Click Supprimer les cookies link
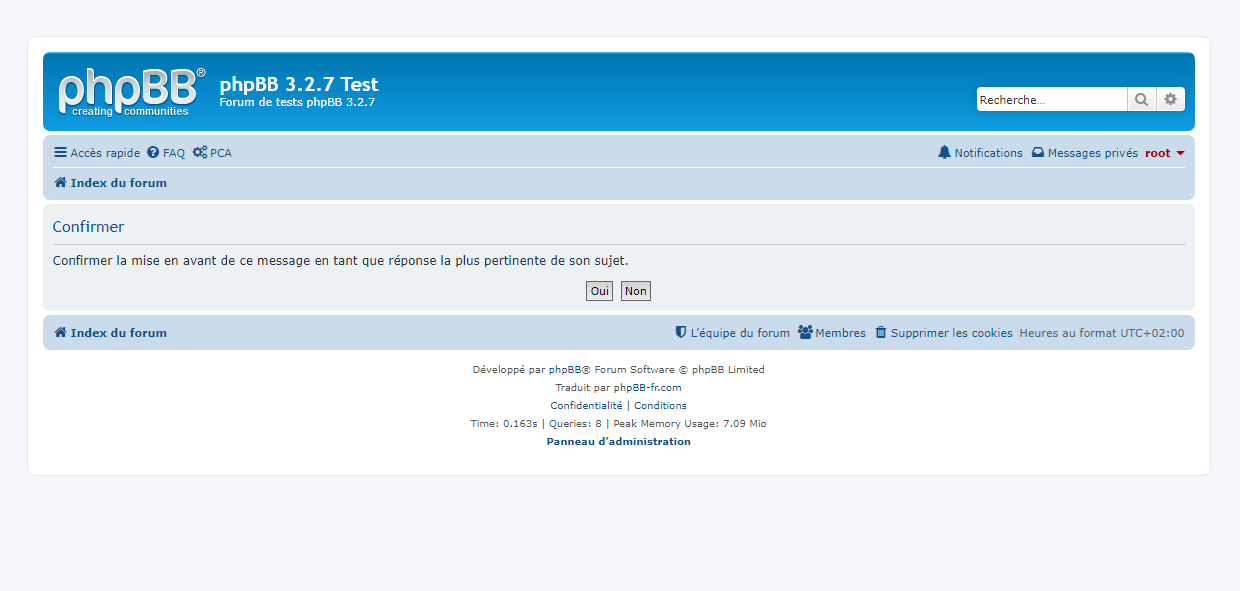The image size is (1240, 591). coord(951,333)
